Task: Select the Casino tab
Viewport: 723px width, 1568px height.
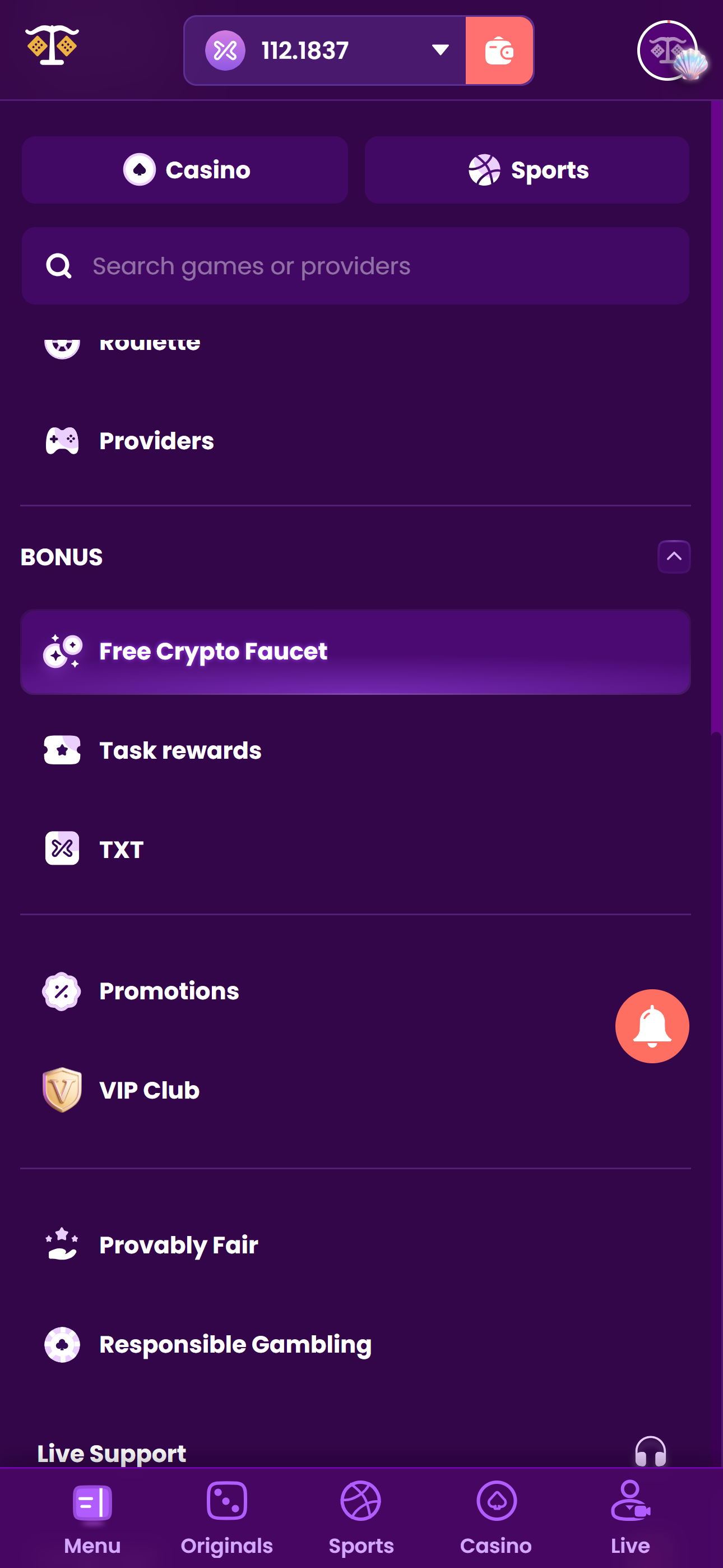Action: [x=185, y=170]
